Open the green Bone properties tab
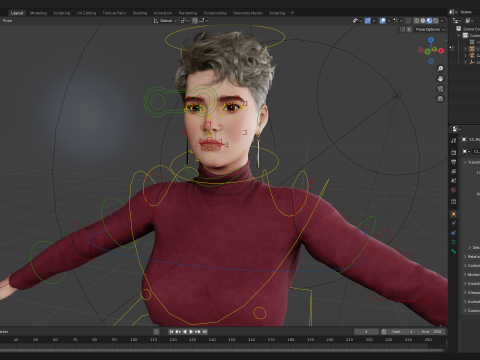Image resolution: width=480 pixels, height=360 pixels. click(453, 252)
